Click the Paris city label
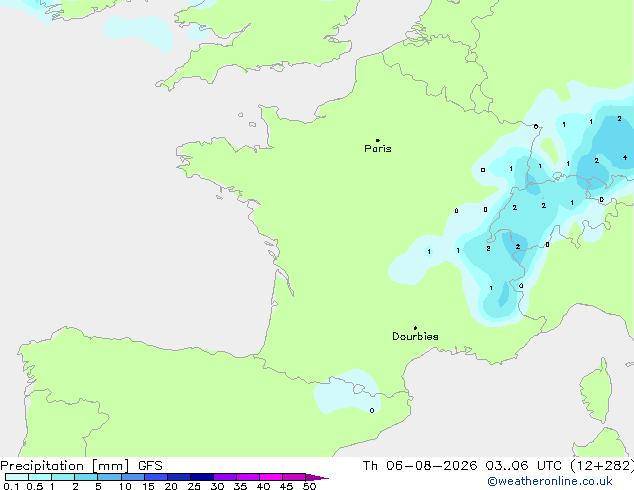 tap(378, 148)
